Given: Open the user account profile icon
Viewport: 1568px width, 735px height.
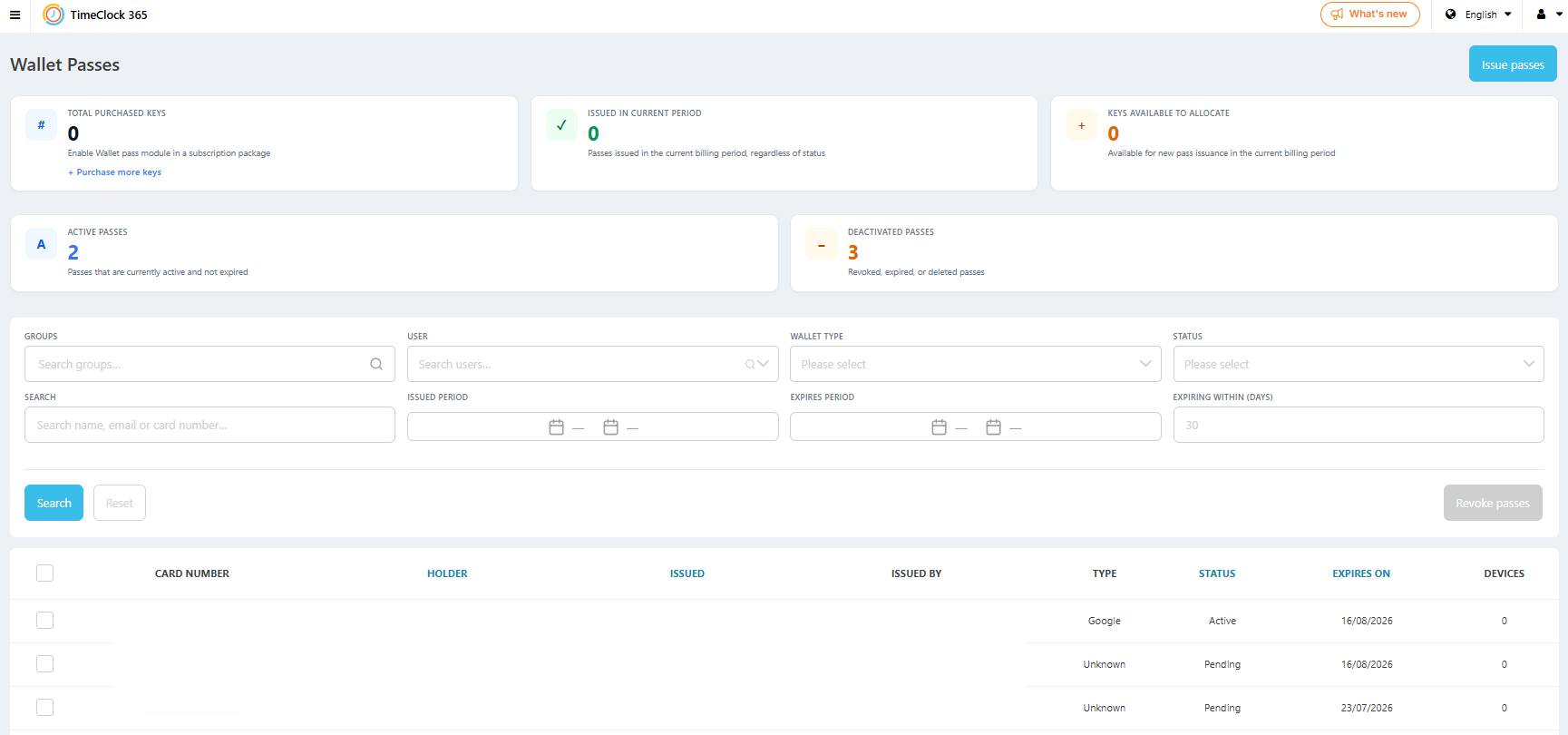Looking at the screenshot, I should [x=1541, y=15].
